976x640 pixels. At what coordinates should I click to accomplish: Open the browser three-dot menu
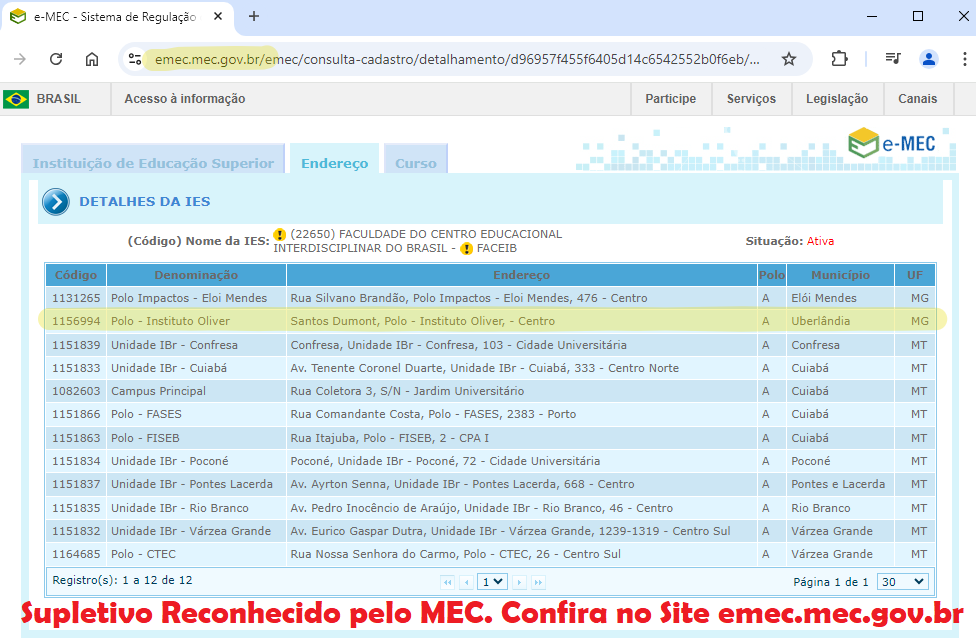tap(962, 59)
